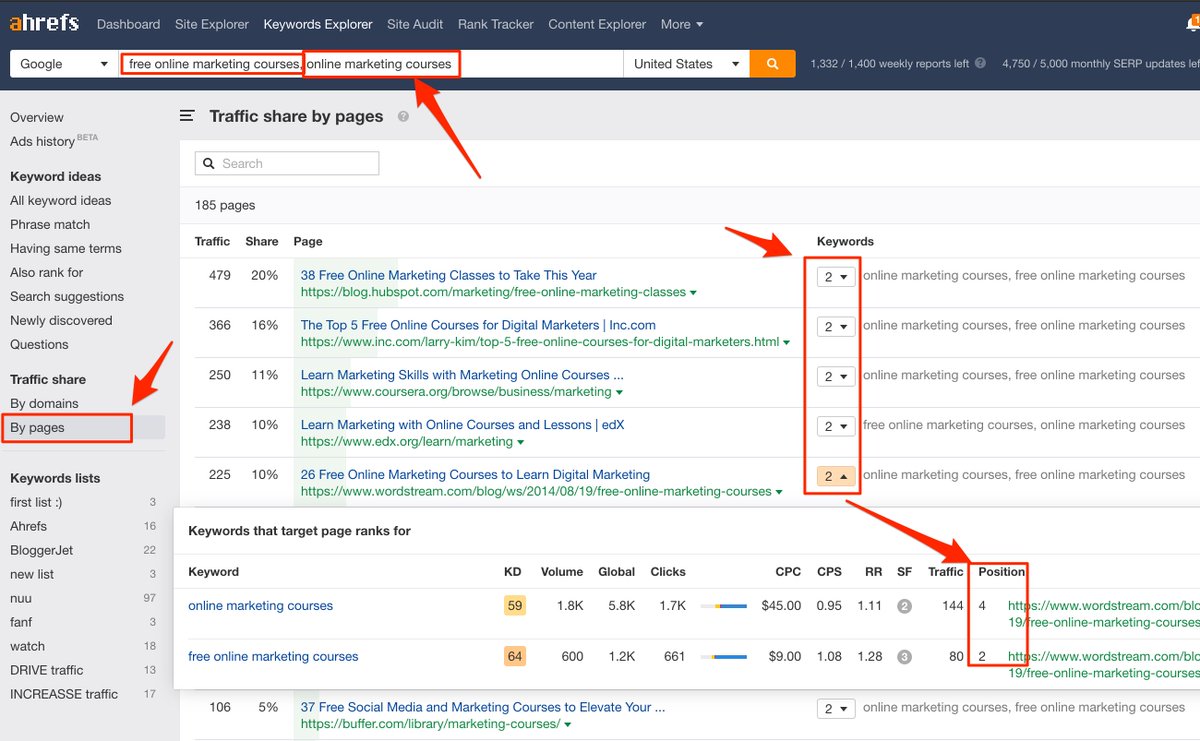Click clicks distribution bar for online marketing courses
The image size is (1200, 741).
[724, 606]
